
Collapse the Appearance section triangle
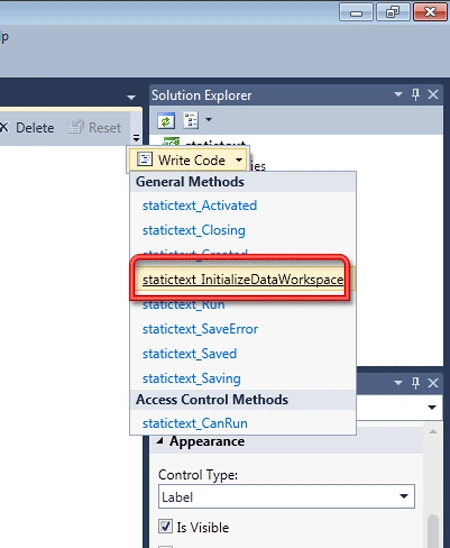(x=160, y=441)
